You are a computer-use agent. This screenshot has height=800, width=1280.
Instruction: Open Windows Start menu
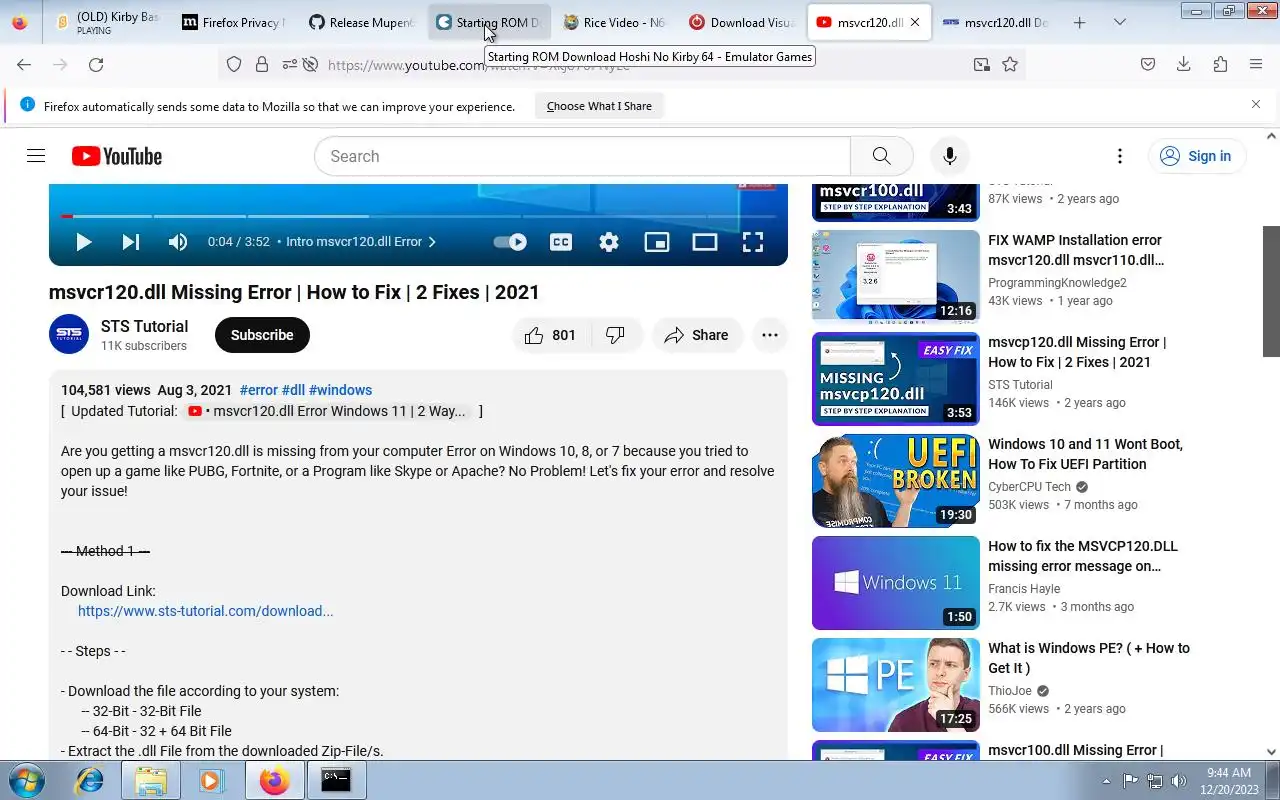[25, 780]
